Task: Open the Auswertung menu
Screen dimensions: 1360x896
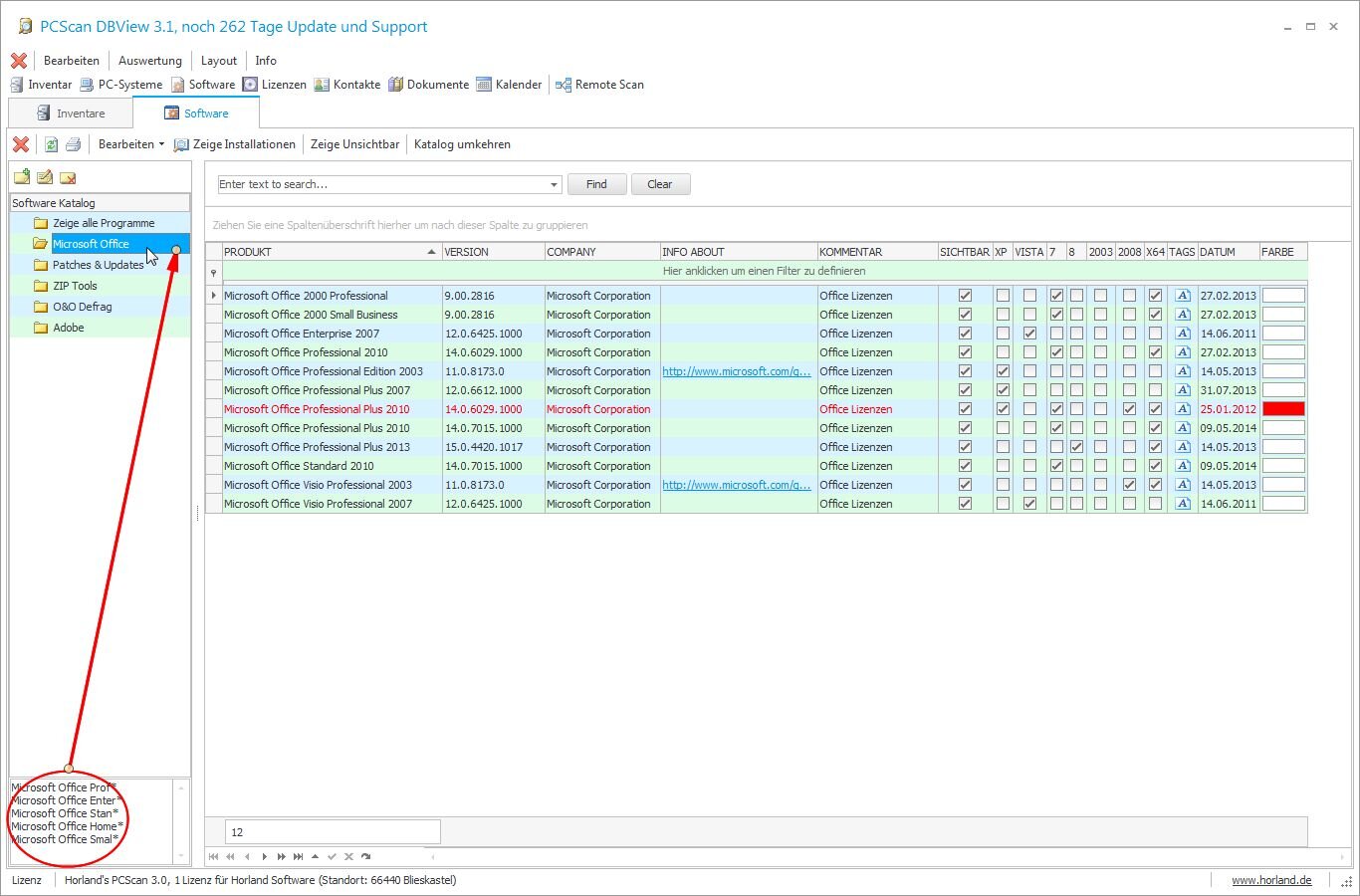Action: coord(150,61)
